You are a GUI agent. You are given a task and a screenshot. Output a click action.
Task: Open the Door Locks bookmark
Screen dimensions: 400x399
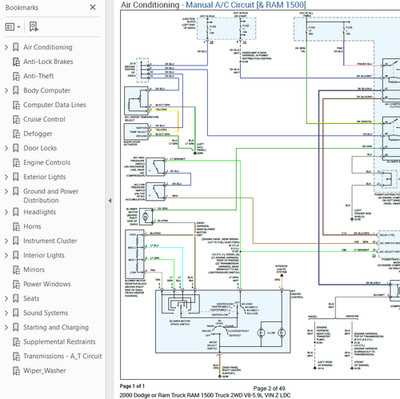click(x=40, y=148)
